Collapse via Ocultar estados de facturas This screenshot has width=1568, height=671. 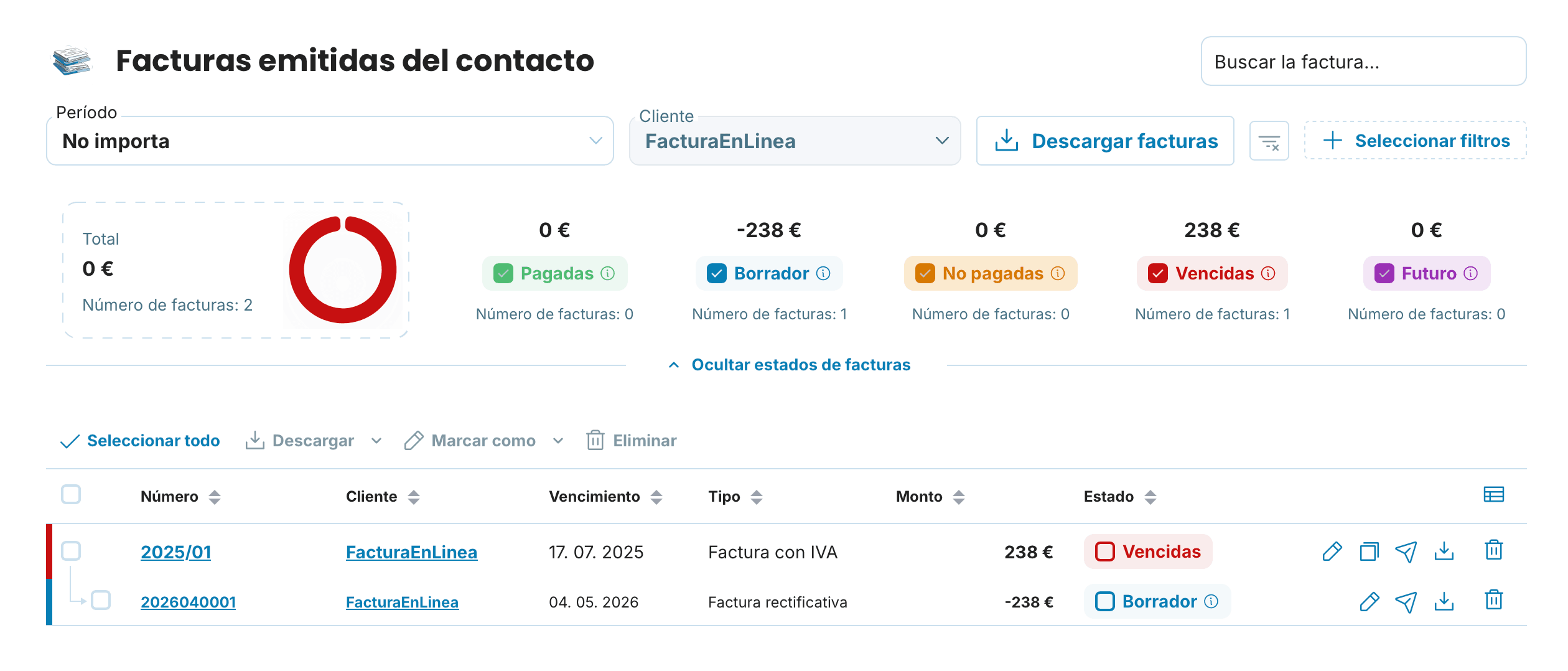[x=789, y=365]
